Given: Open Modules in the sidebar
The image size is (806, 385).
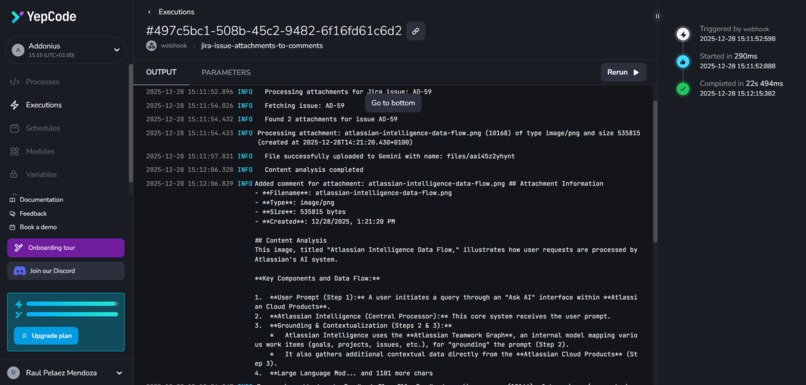Looking at the screenshot, I should [40, 151].
